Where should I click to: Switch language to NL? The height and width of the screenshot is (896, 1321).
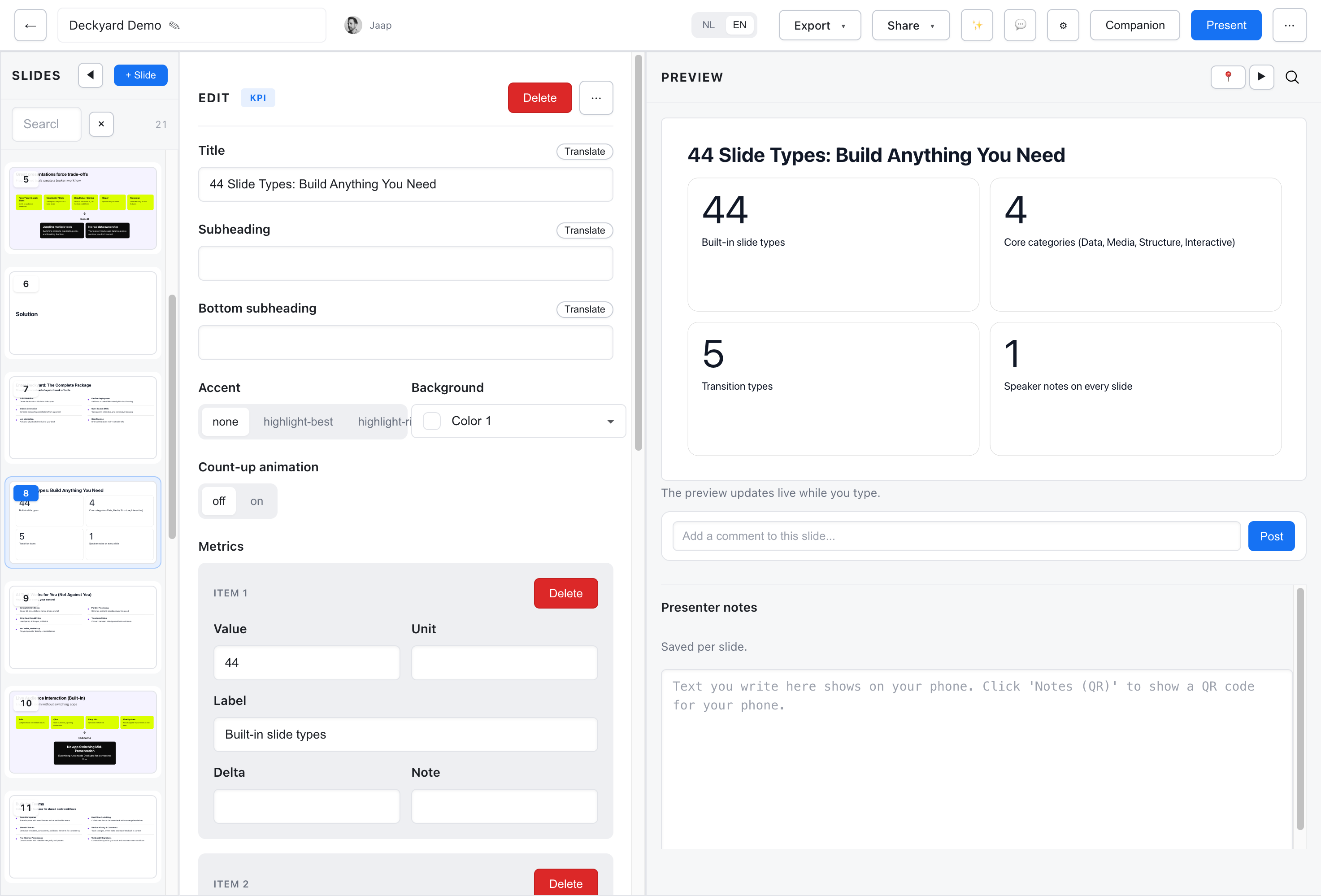(x=708, y=25)
